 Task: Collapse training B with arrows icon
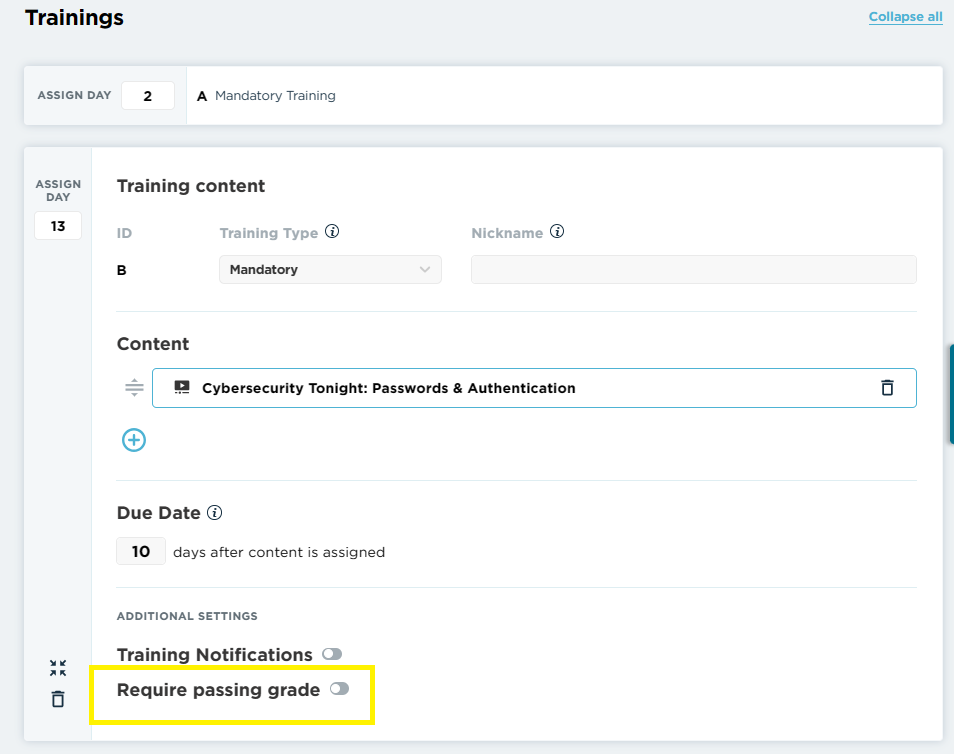[58, 668]
